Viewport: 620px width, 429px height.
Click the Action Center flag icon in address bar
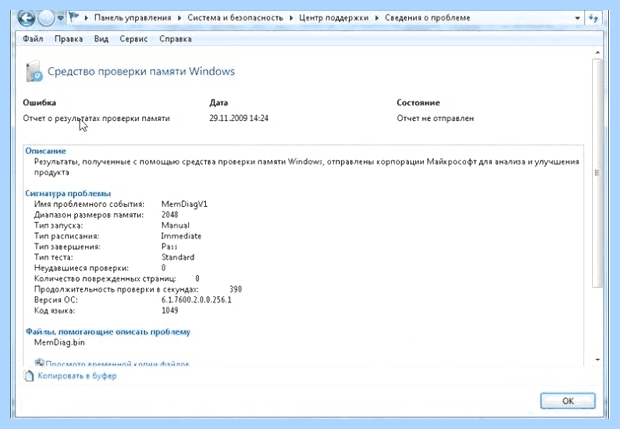(74, 17)
